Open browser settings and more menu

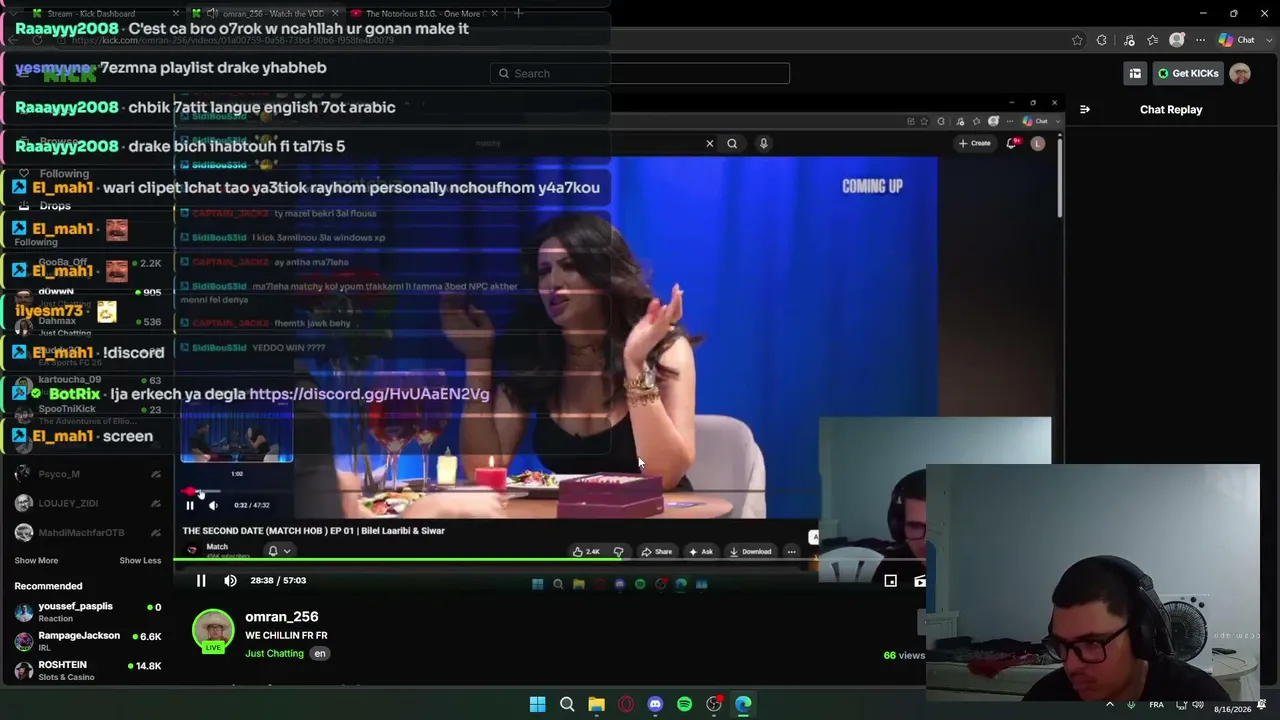pyautogui.click(x=1200, y=40)
